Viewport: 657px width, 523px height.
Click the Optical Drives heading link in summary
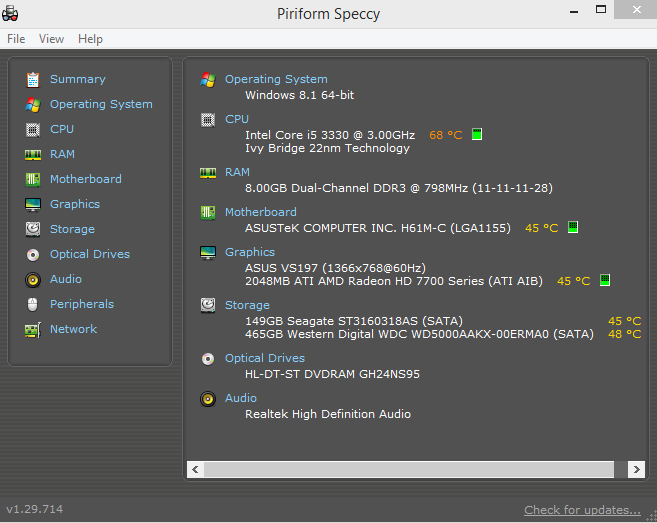[x=265, y=358]
